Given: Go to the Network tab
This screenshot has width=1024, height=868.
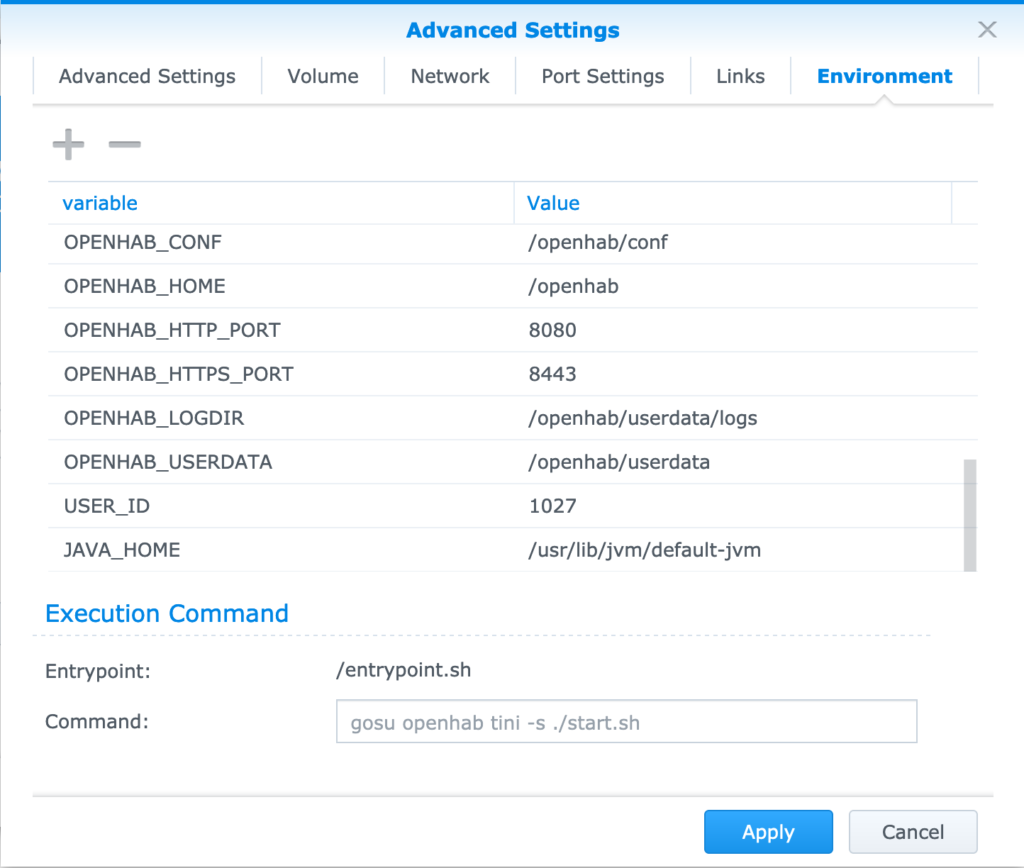Looking at the screenshot, I should [x=450, y=76].
